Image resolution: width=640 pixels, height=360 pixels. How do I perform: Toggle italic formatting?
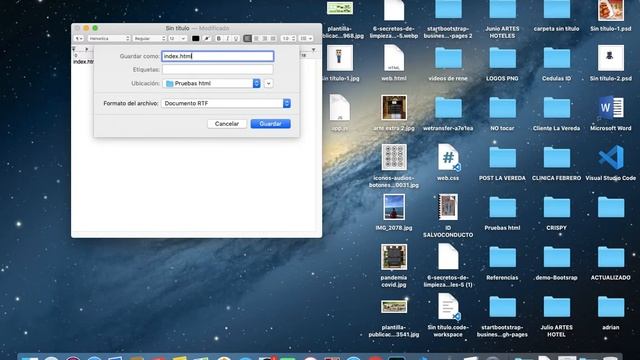[227, 38]
